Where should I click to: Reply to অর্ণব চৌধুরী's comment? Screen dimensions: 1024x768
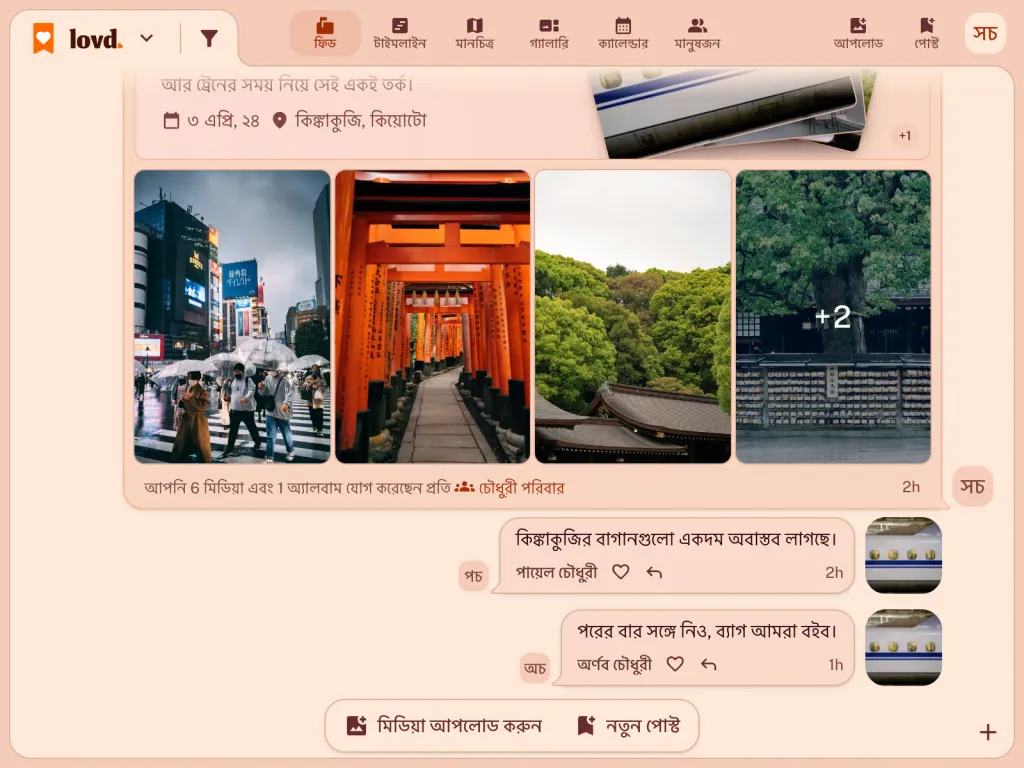click(709, 664)
